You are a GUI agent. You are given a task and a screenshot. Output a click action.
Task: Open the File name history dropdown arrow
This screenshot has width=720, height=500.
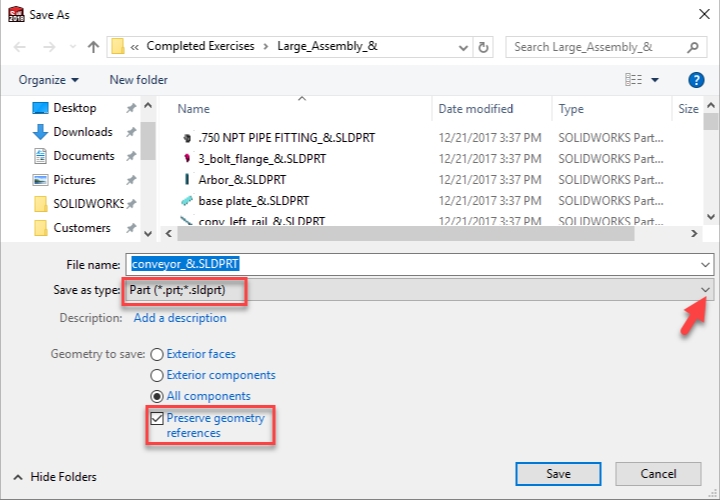[x=705, y=265]
